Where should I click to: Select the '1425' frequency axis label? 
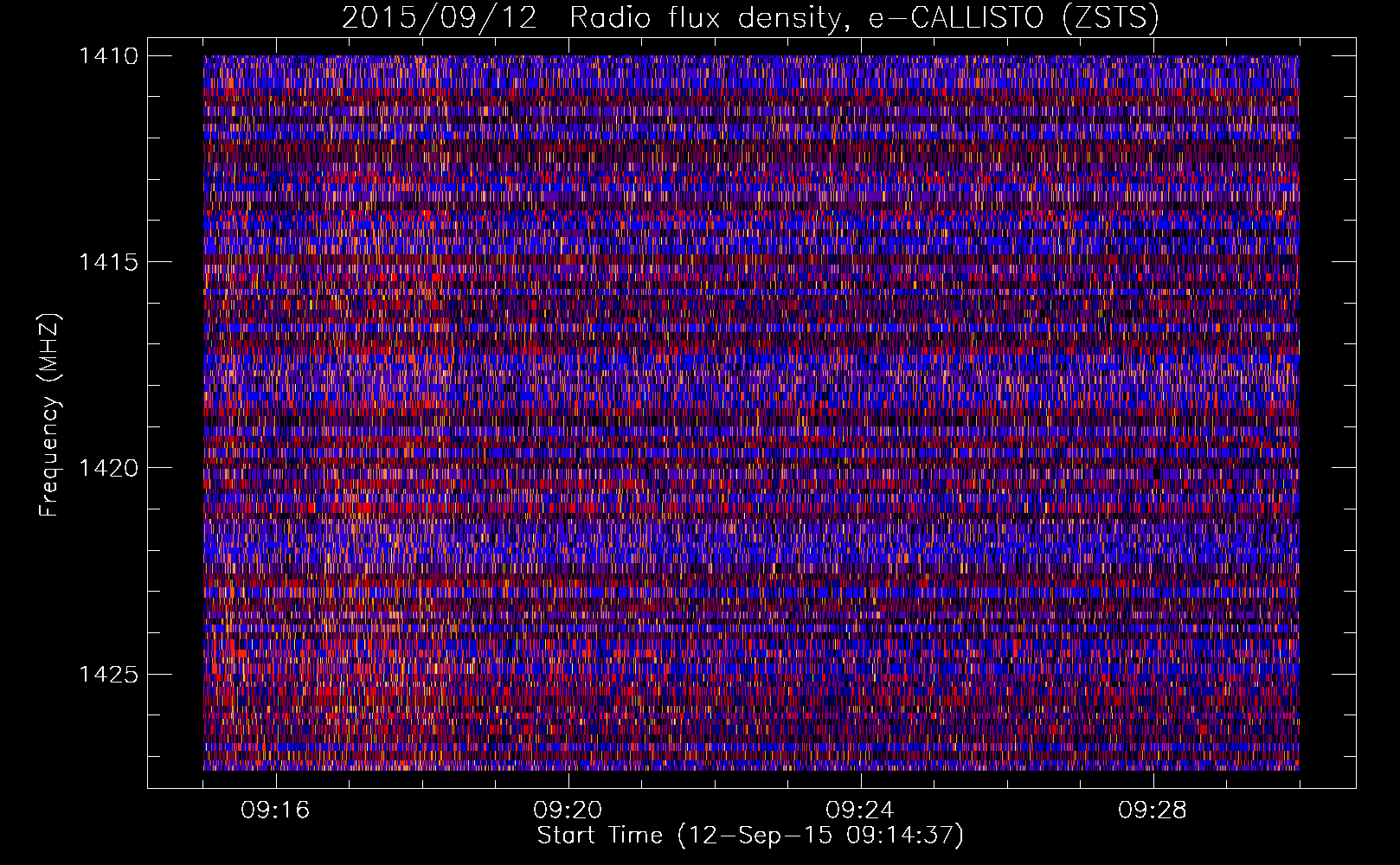click(x=108, y=674)
